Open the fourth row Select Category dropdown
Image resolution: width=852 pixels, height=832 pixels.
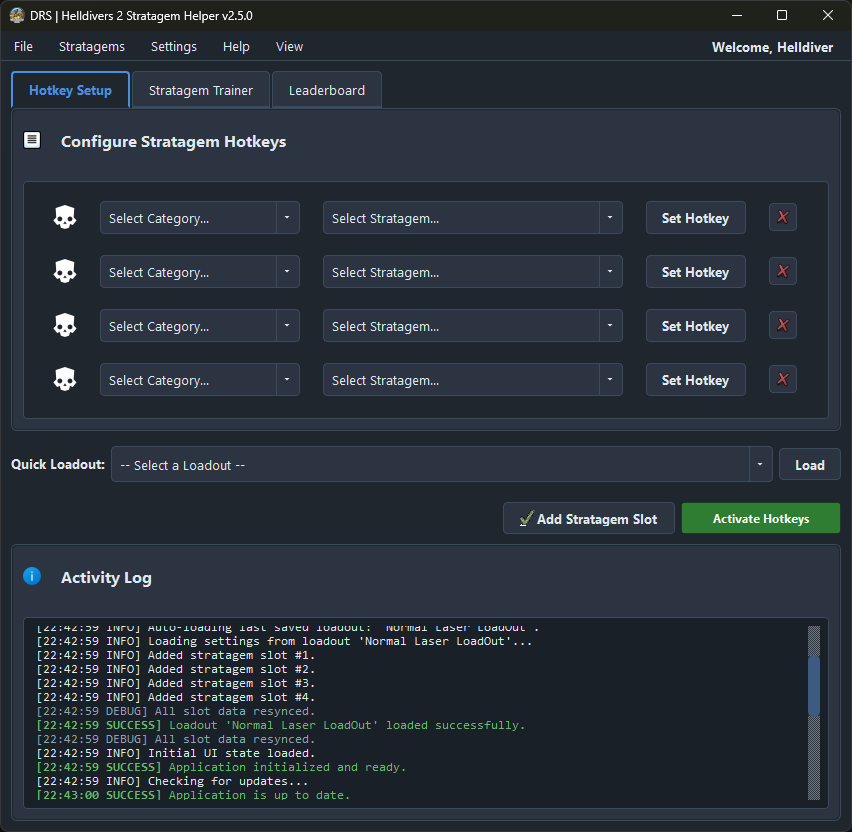click(x=199, y=380)
